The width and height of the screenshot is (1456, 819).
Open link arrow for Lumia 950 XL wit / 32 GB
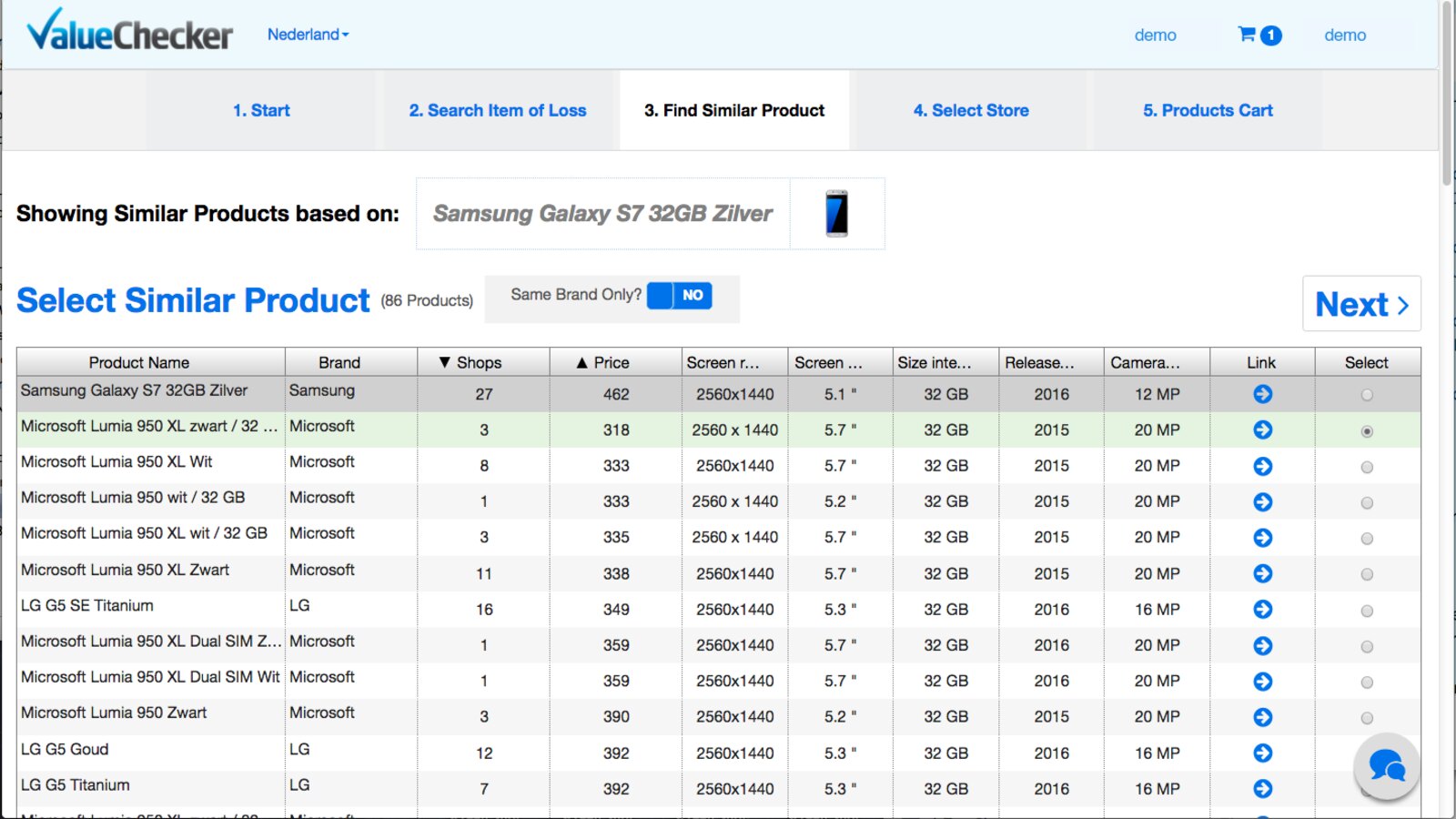pos(1262,538)
